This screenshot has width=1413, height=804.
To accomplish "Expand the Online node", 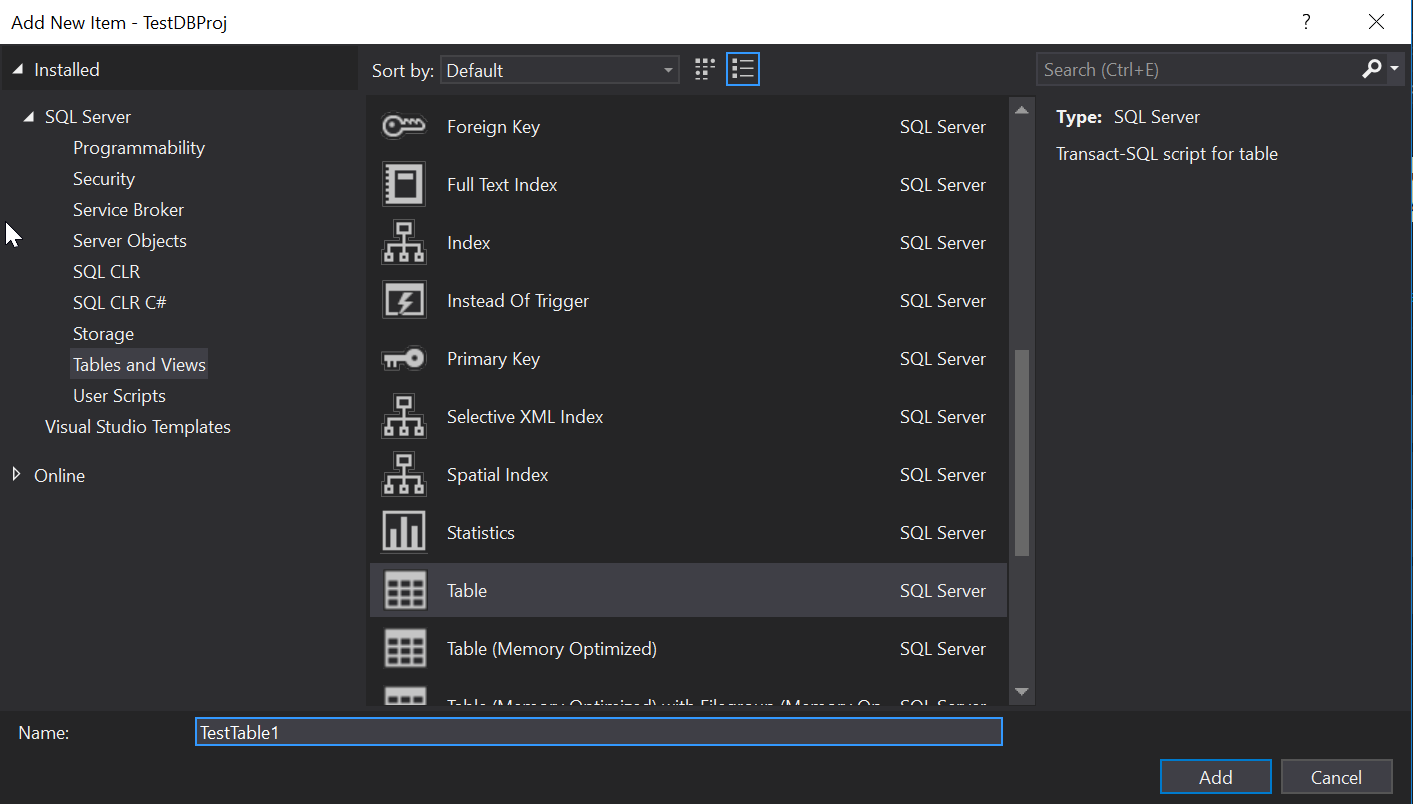I will click(x=17, y=475).
